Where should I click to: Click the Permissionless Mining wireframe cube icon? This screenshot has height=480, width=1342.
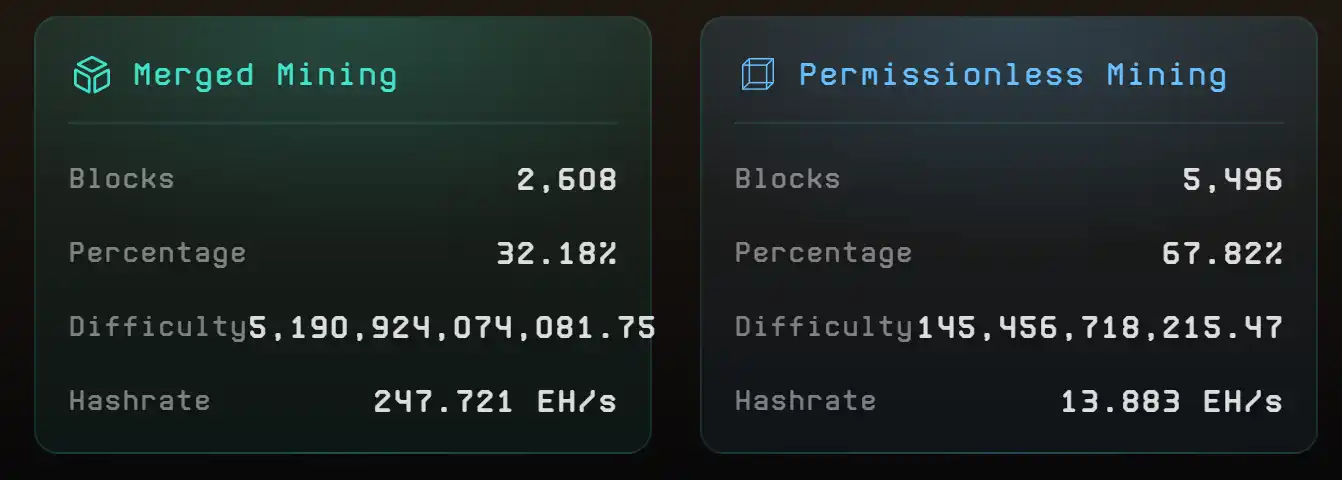757,75
